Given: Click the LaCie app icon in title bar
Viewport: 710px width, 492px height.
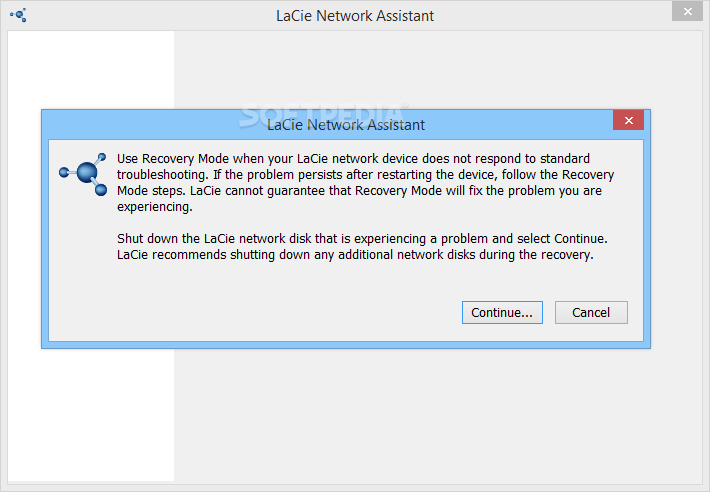Looking at the screenshot, I should coord(19,15).
